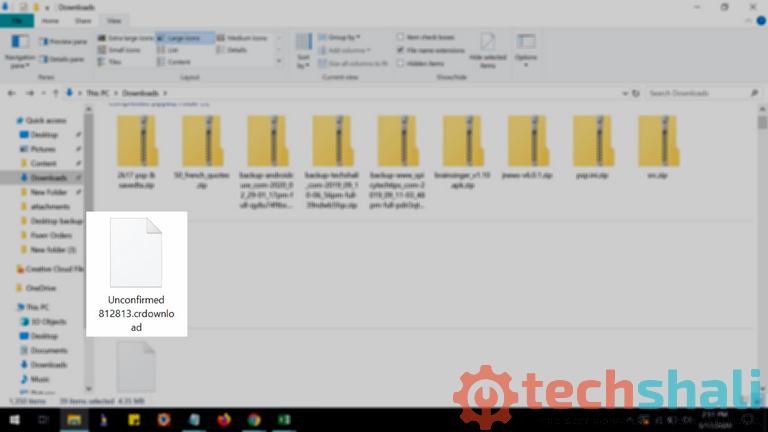Open the address bar history dropdown
768x432 pixels.
coord(625,93)
